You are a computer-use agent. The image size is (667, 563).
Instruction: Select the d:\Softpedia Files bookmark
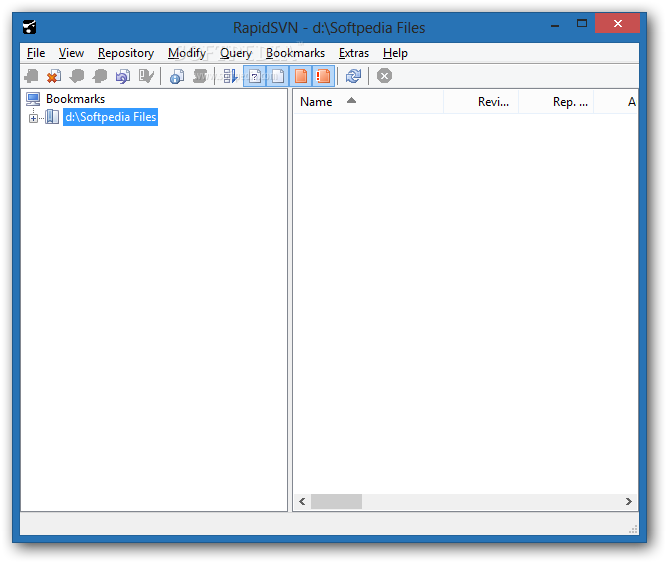[x=111, y=117]
